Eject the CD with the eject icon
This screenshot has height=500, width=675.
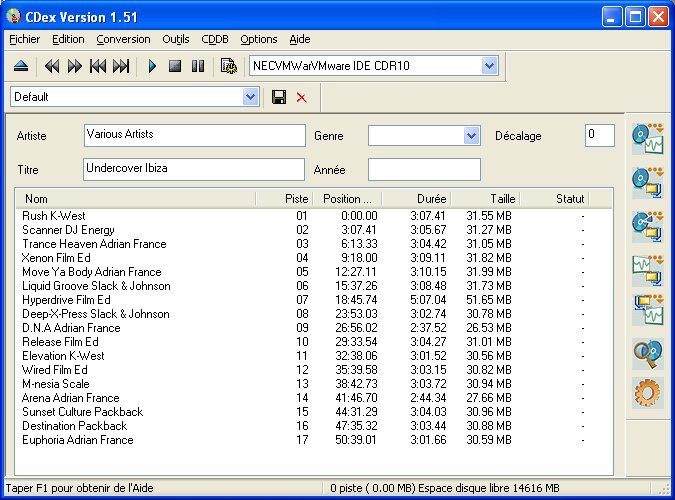pos(22,66)
